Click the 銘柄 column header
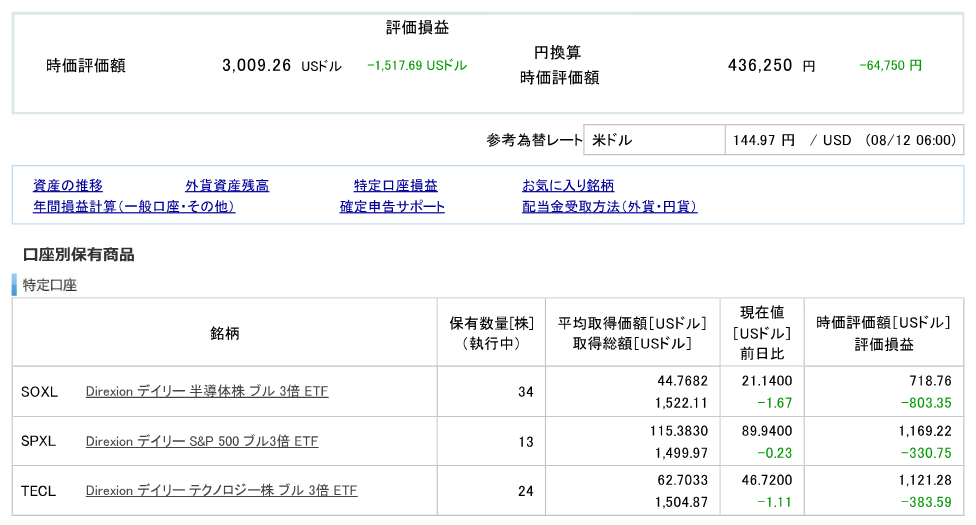This screenshot has height=525, width=976. 224,333
